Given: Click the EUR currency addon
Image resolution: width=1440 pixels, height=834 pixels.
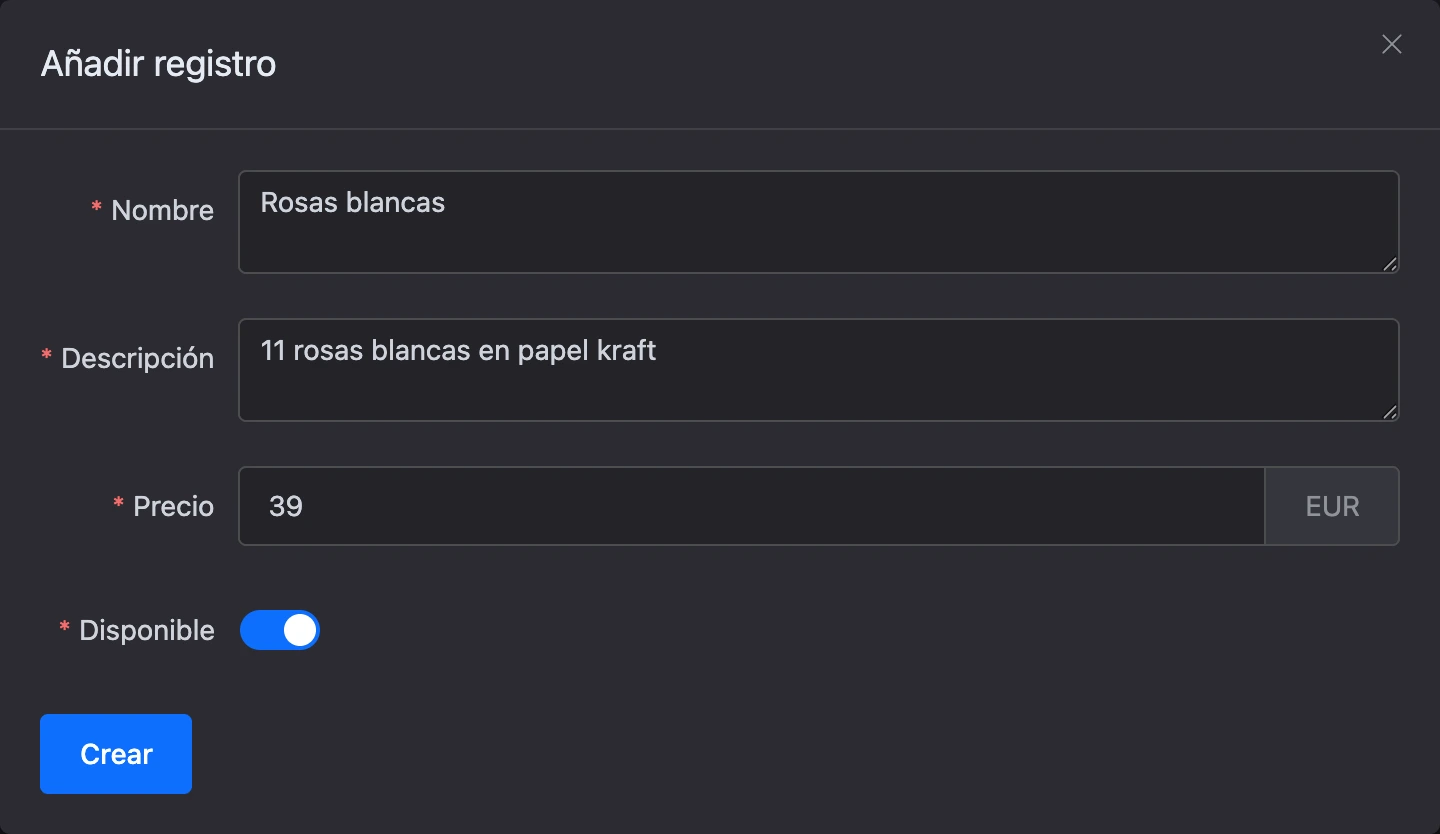Looking at the screenshot, I should point(1332,506).
